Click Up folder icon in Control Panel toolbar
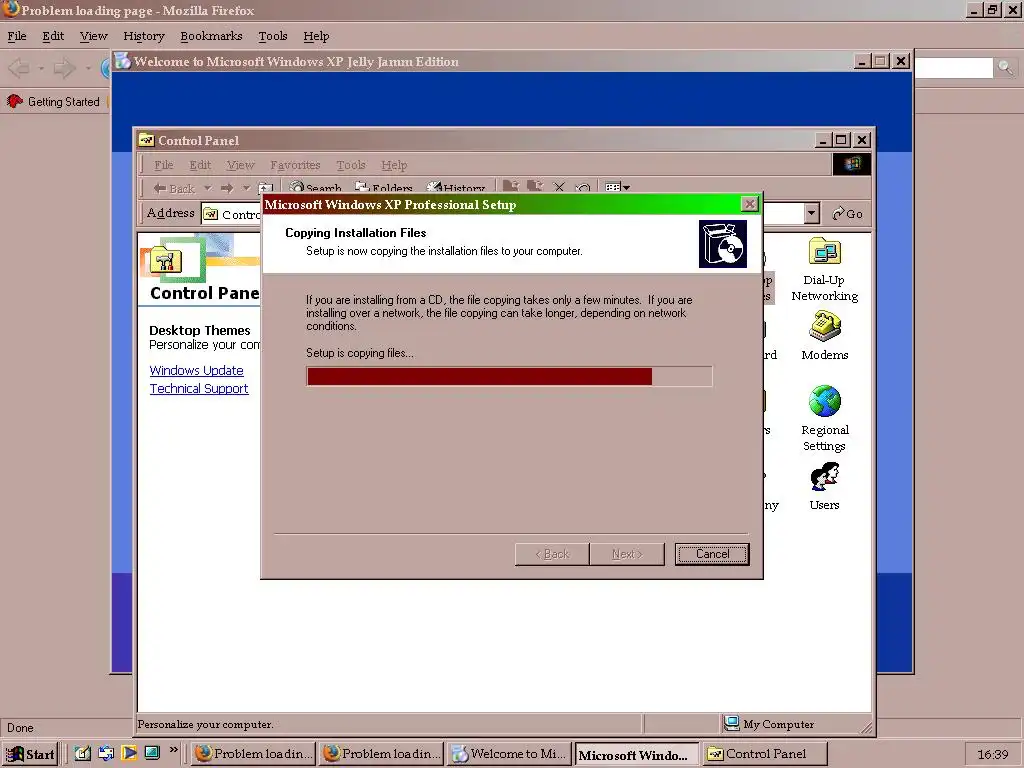This screenshot has width=1024, height=768. pos(265,188)
